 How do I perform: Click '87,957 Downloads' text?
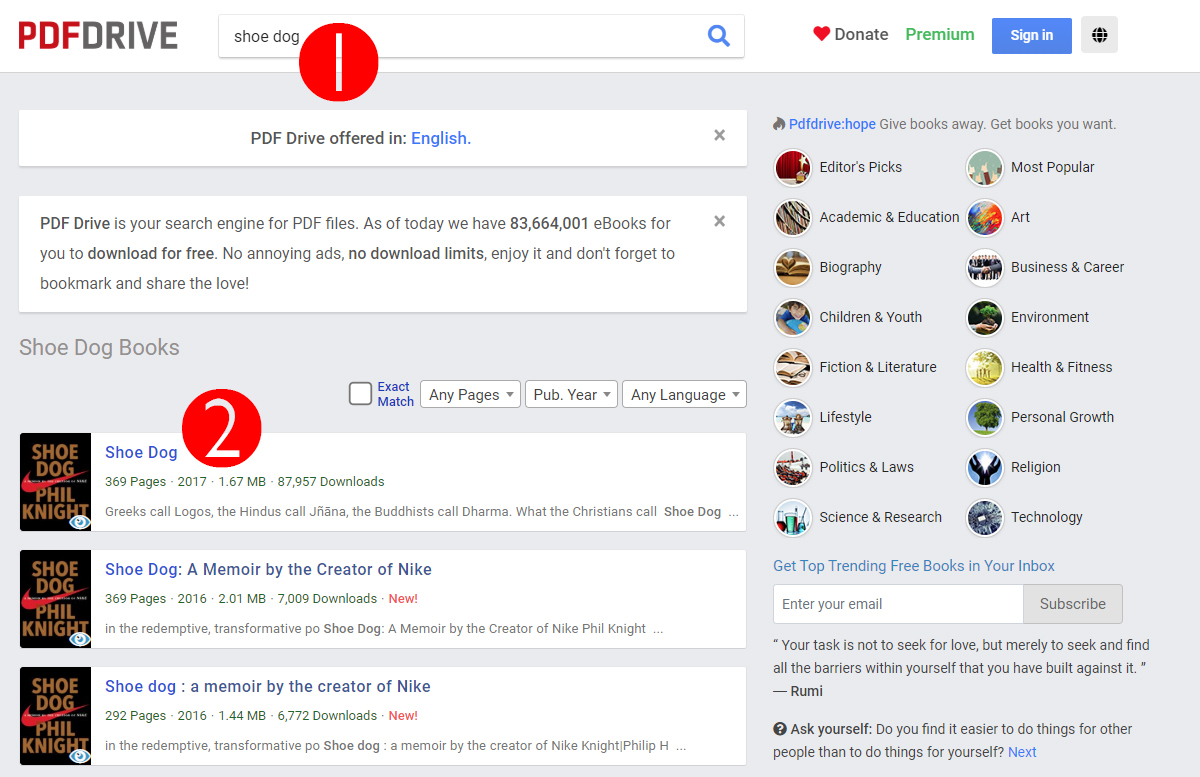click(331, 482)
